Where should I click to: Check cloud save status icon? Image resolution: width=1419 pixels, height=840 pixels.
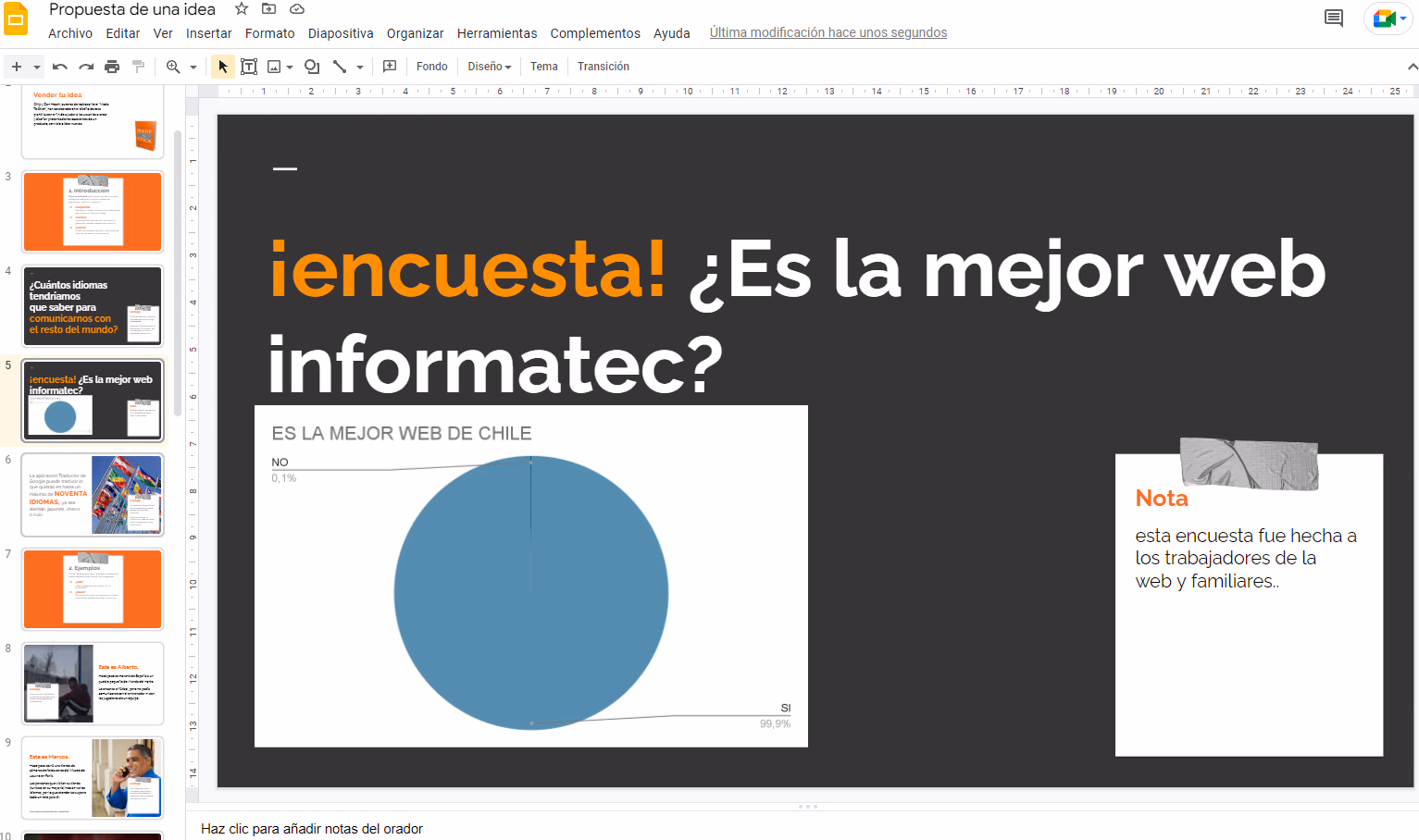point(297,9)
